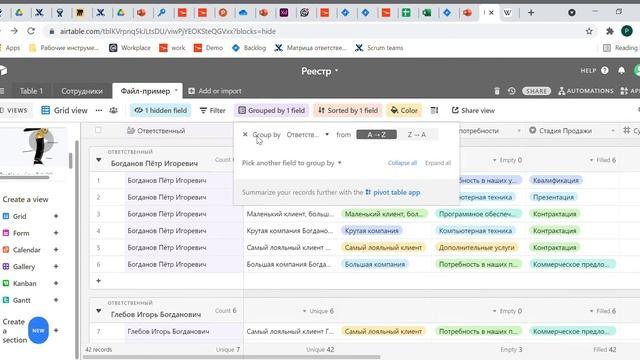This screenshot has height=360, width=640.
Task: Open the Color options
Action: click(404, 110)
